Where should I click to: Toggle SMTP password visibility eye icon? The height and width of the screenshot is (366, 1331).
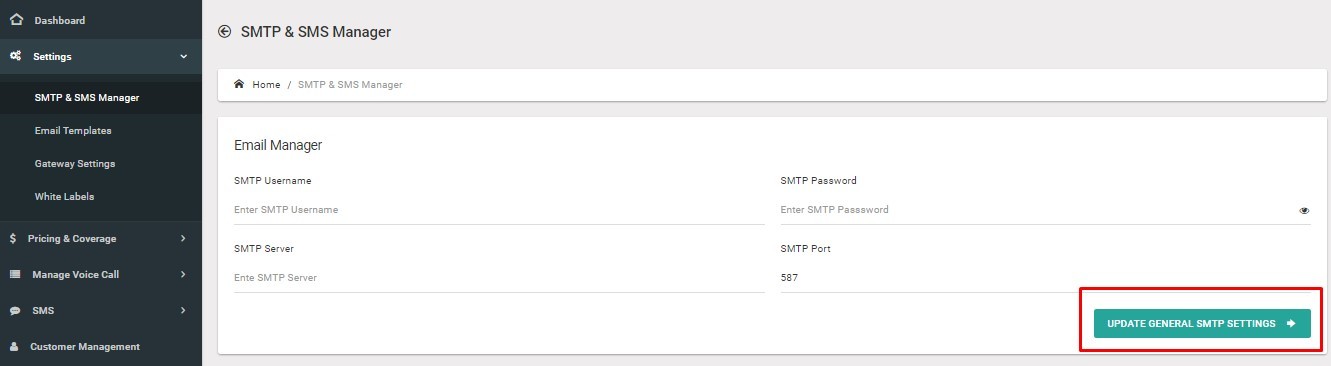click(1304, 211)
